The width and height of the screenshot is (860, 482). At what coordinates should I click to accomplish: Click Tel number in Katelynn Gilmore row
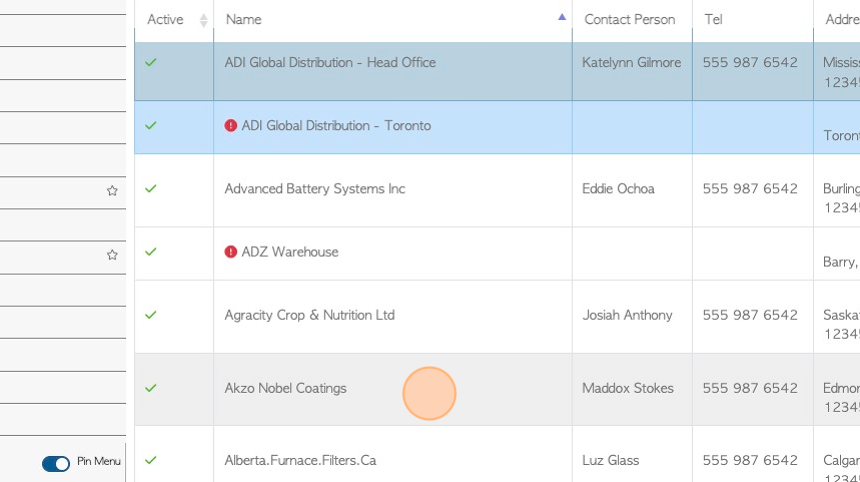[x=750, y=63]
